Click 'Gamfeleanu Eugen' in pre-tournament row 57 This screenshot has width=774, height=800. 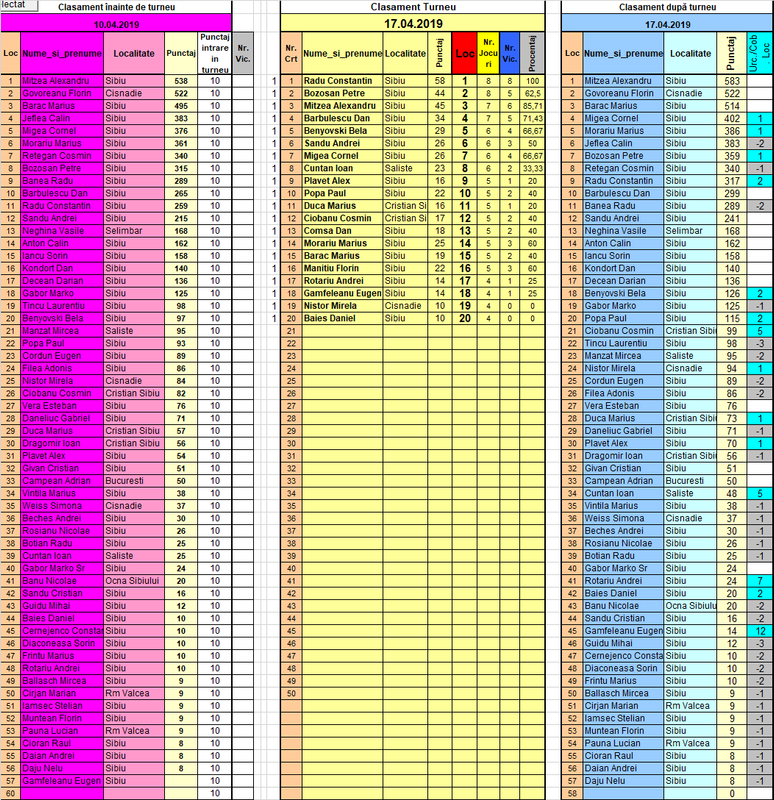(x=62, y=781)
